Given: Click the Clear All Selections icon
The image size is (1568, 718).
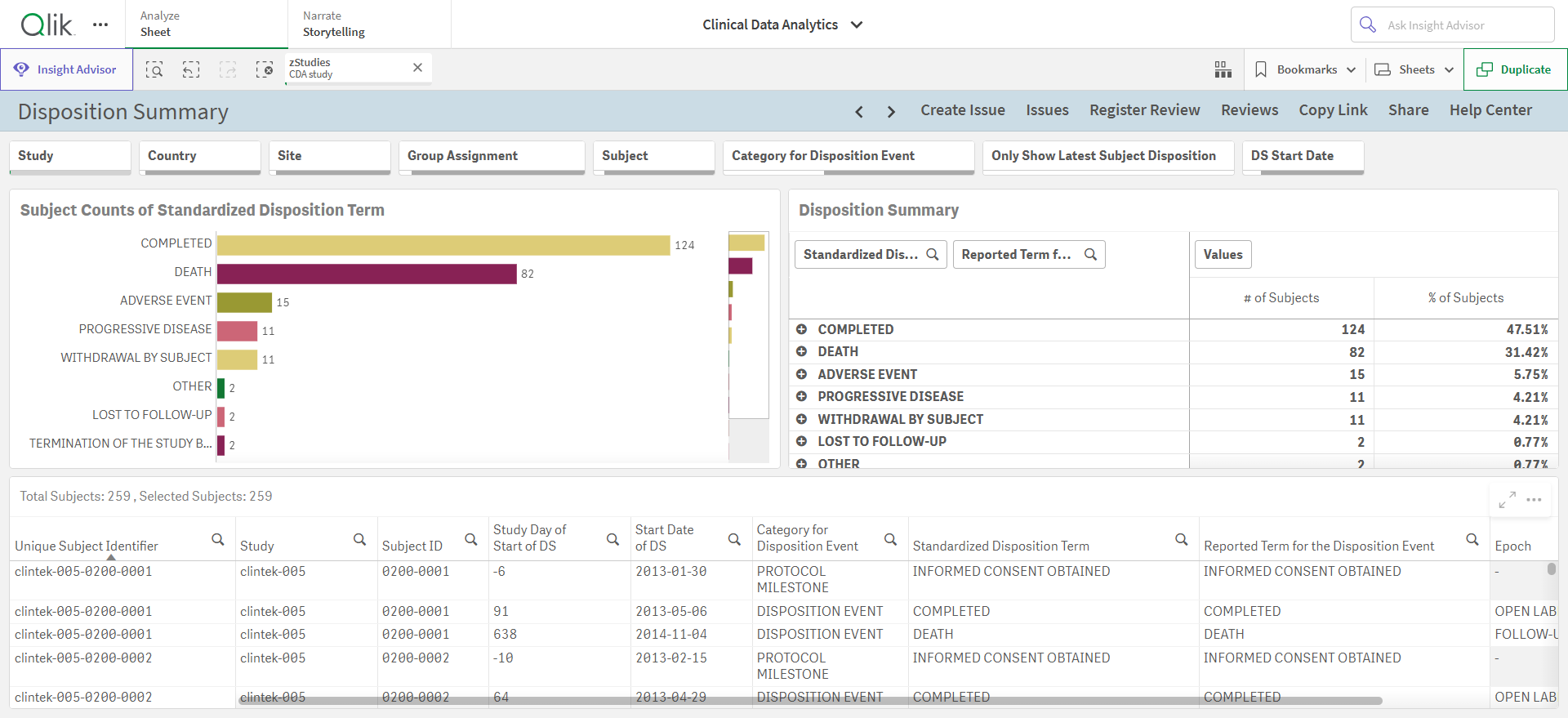Looking at the screenshot, I should pyautogui.click(x=265, y=69).
